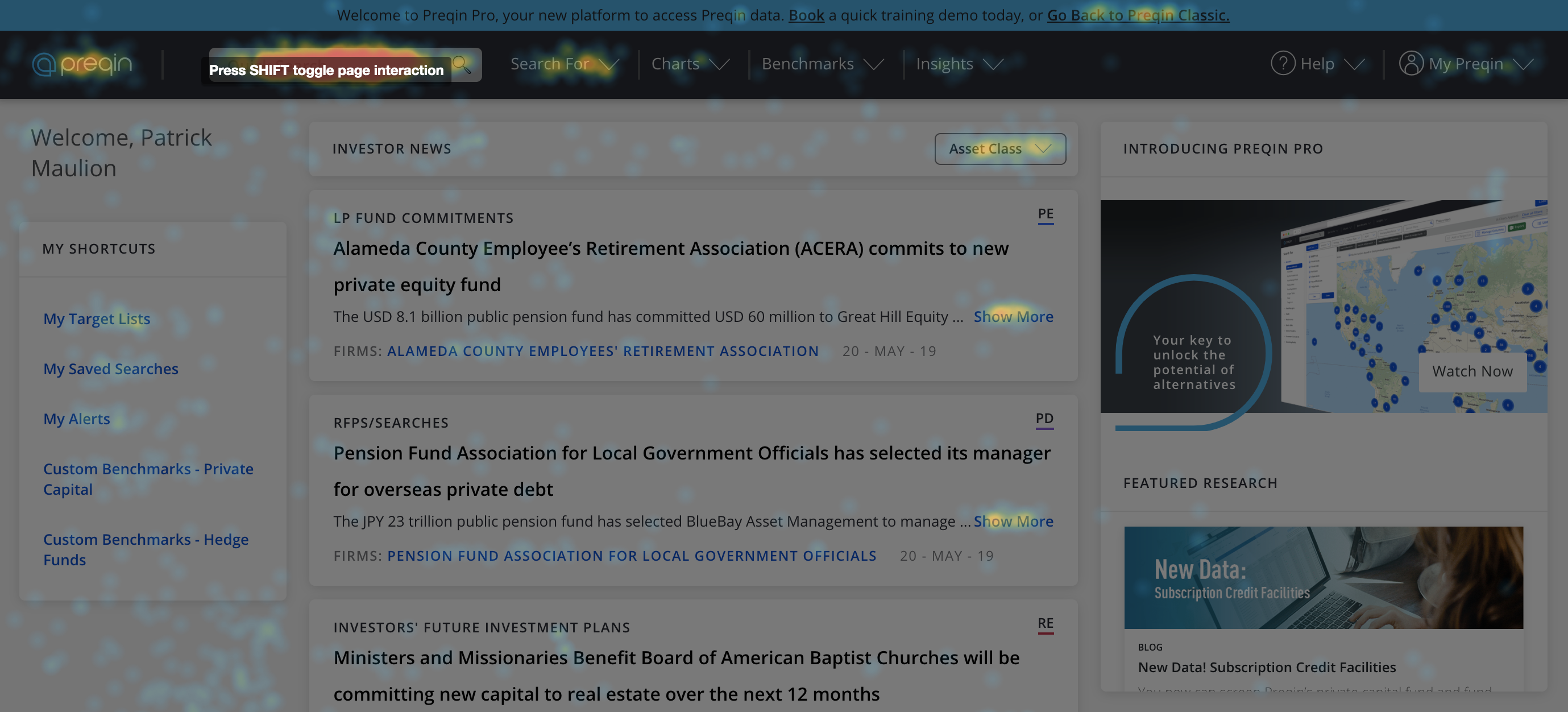Viewport: 1568px width, 712px height.
Task: Expand the My Preqin chevron arrow
Action: pos(1524,65)
